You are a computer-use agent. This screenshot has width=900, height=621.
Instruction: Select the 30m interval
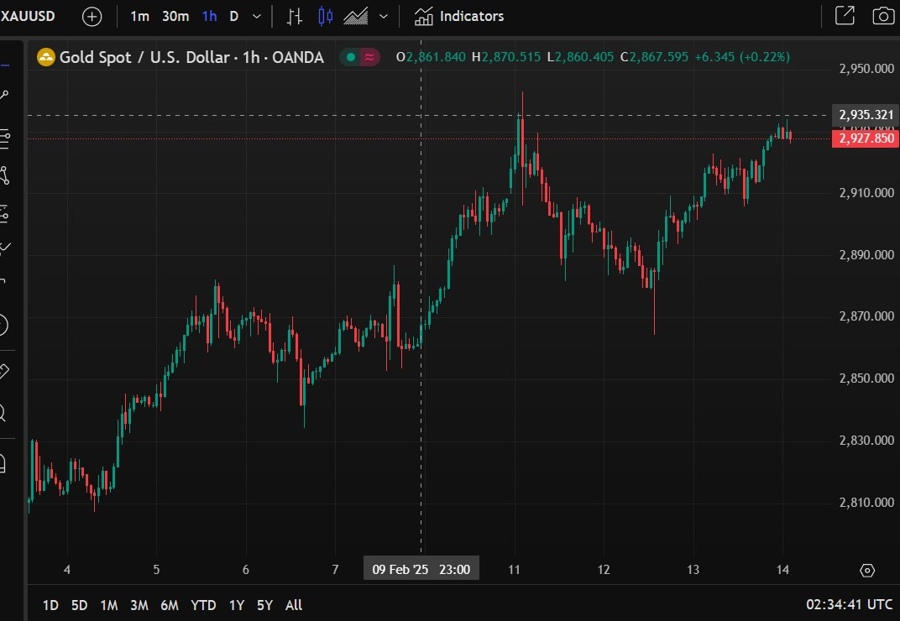coord(175,16)
